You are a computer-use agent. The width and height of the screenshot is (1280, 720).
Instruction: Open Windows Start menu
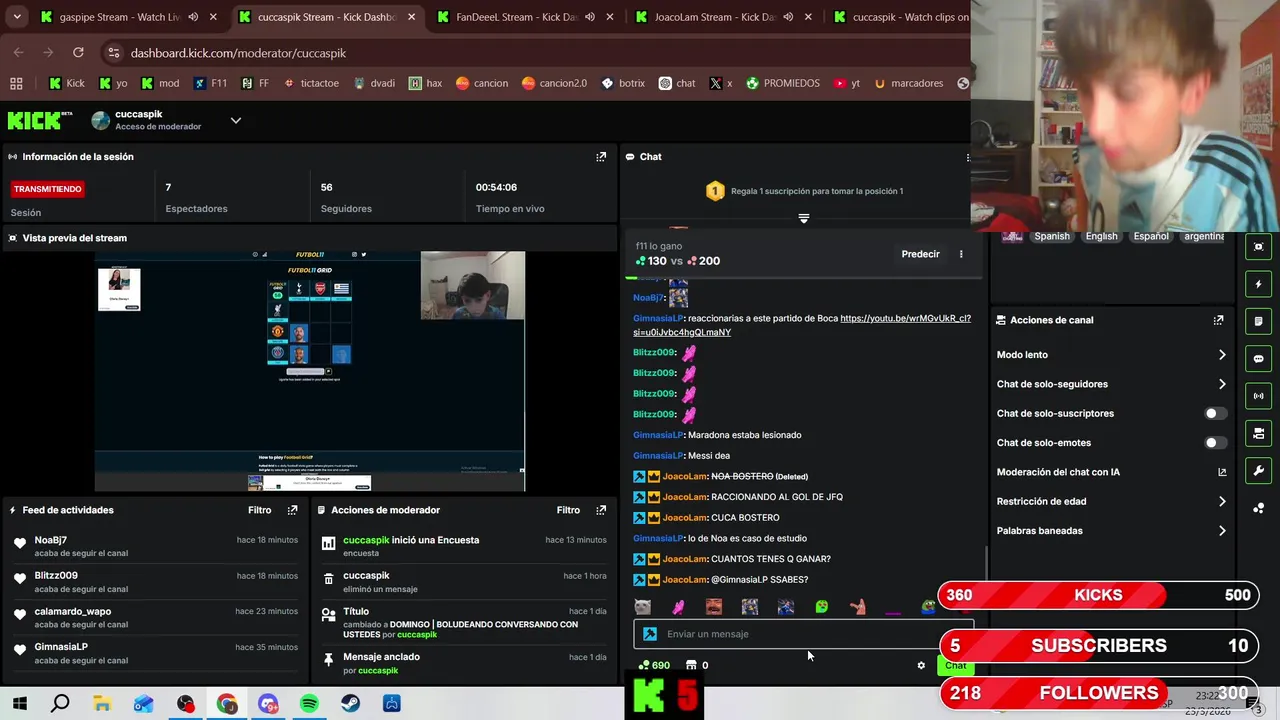[19, 704]
